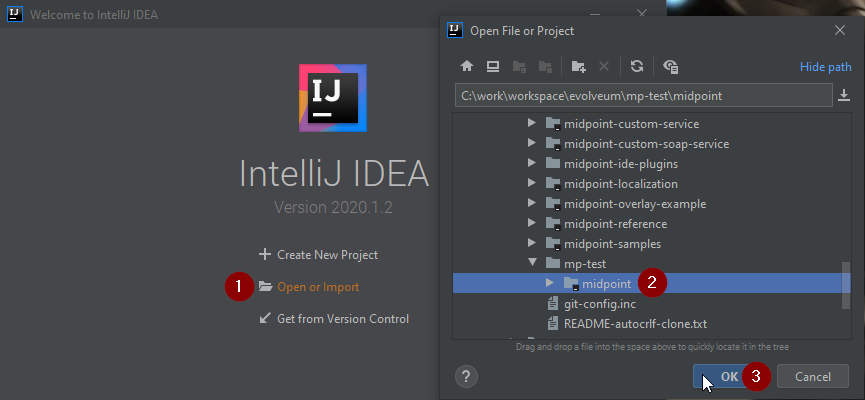Click Get from Version Control link

[343, 319]
